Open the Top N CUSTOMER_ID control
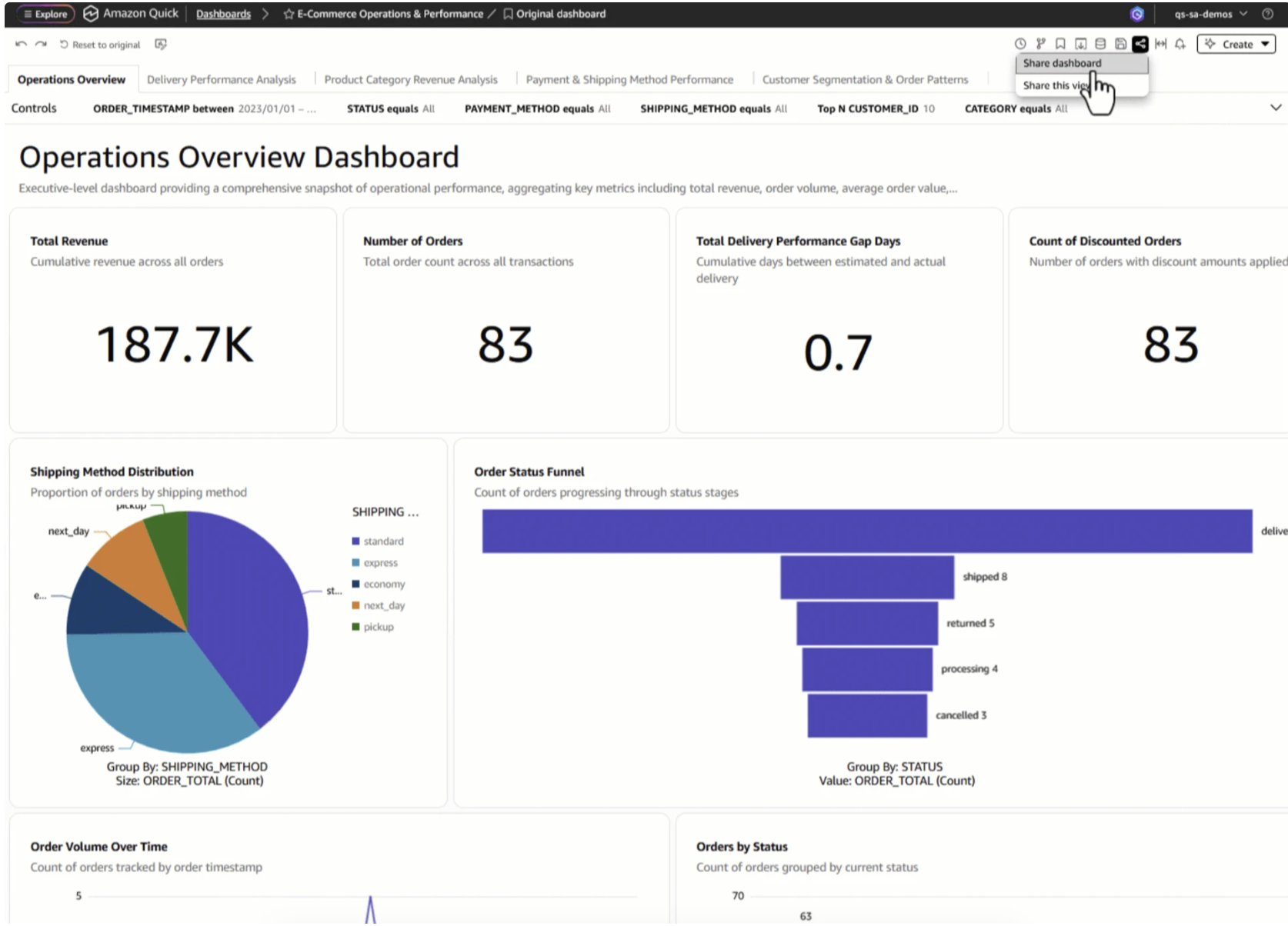 876,108
